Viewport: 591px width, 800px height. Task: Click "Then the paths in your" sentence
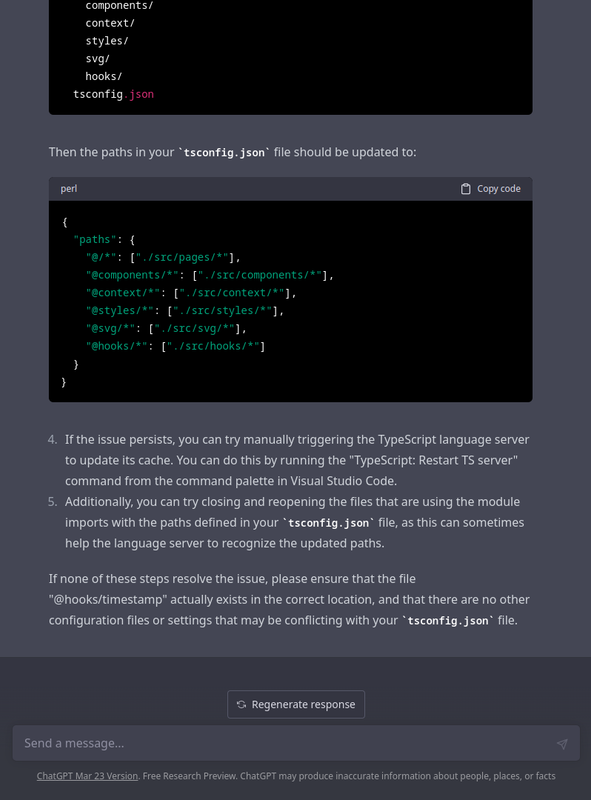tap(232, 152)
